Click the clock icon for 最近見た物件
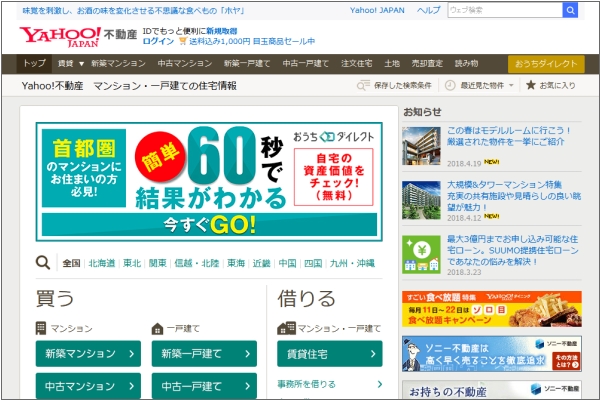 pyautogui.click(x=450, y=85)
